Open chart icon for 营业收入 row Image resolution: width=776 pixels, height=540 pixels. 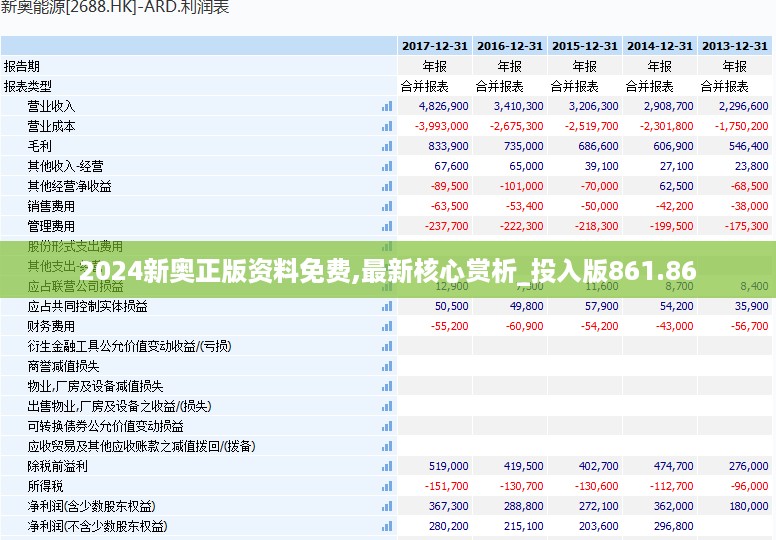click(x=387, y=106)
